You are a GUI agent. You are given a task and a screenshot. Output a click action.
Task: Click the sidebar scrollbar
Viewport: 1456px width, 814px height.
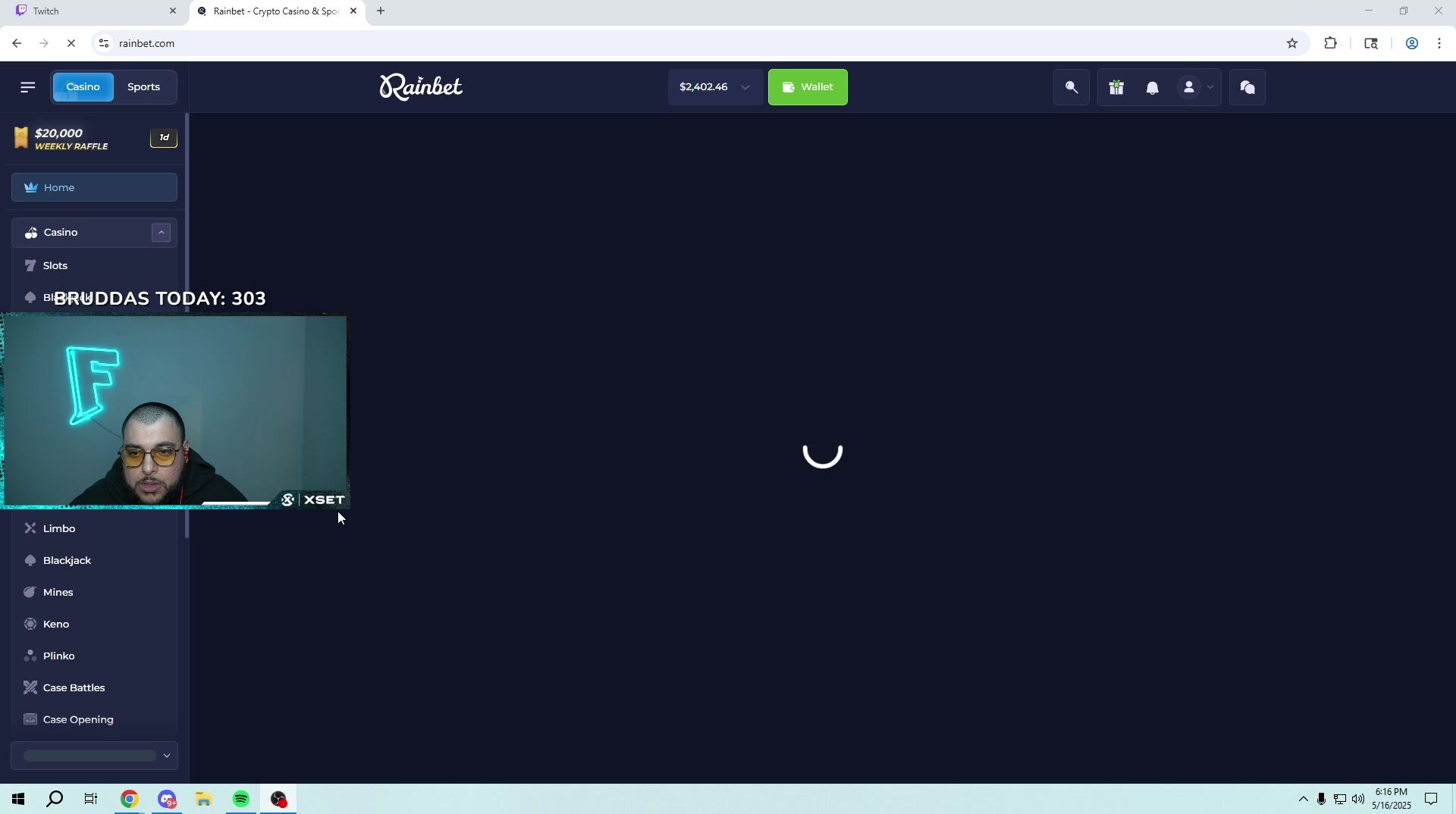(x=187, y=326)
